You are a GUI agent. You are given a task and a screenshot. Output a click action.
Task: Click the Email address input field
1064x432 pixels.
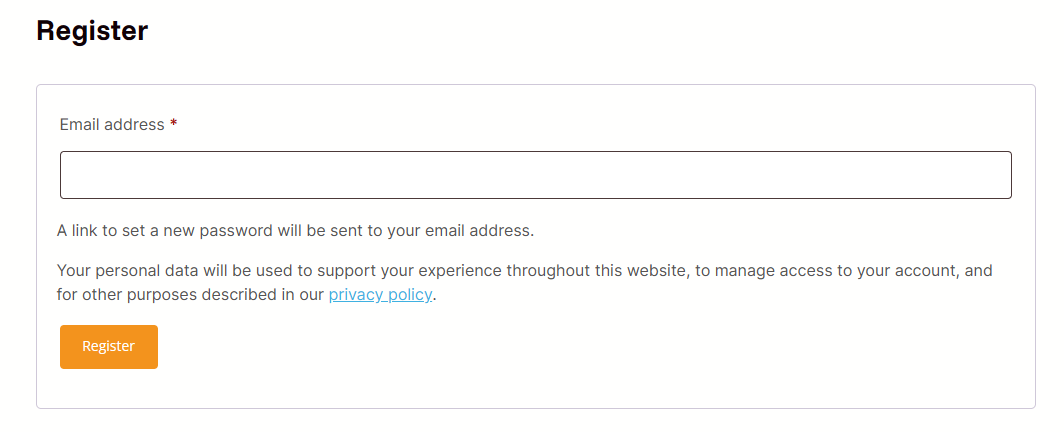(x=535, y=175)
